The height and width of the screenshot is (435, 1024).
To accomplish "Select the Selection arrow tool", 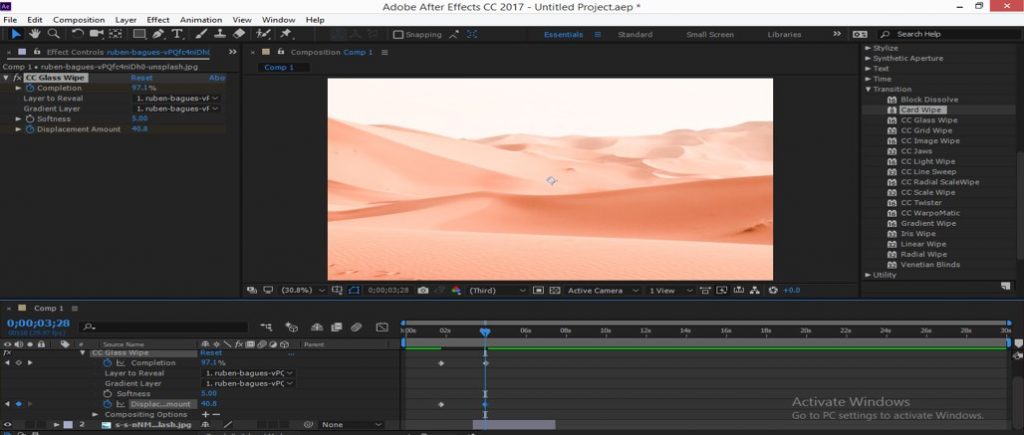I will pos(16,34).
